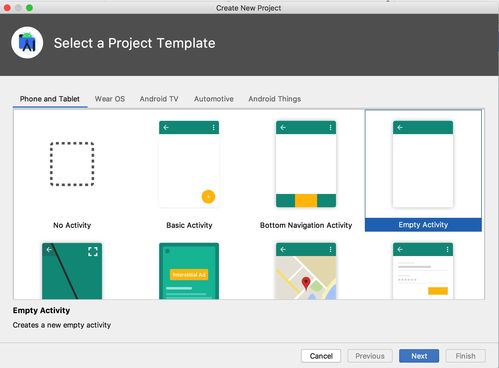499x368 pixels.
Task: Click the Empty Activity highlighted label
Action: [423, 225]
